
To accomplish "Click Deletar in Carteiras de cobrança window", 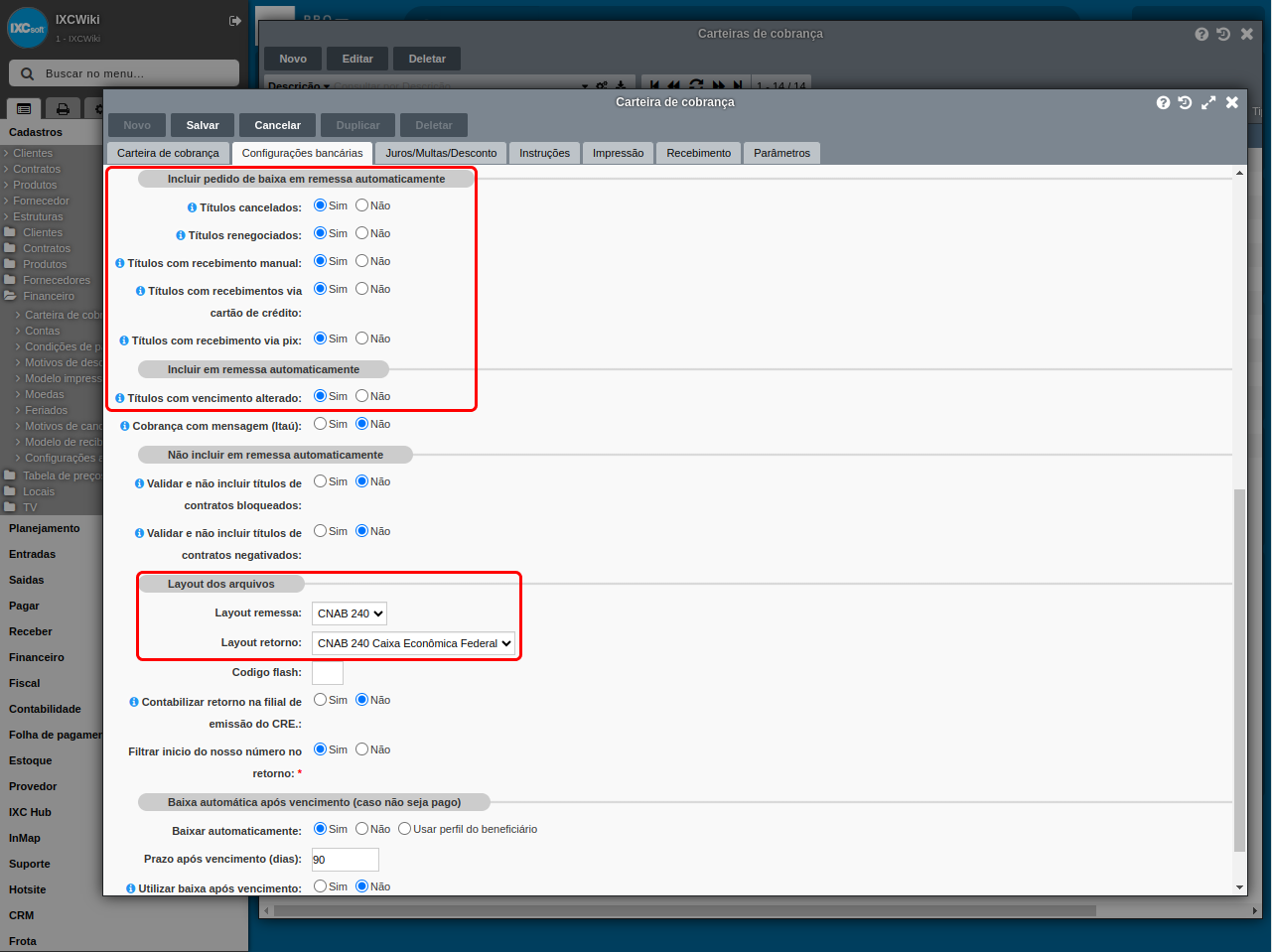I will 427,59.
